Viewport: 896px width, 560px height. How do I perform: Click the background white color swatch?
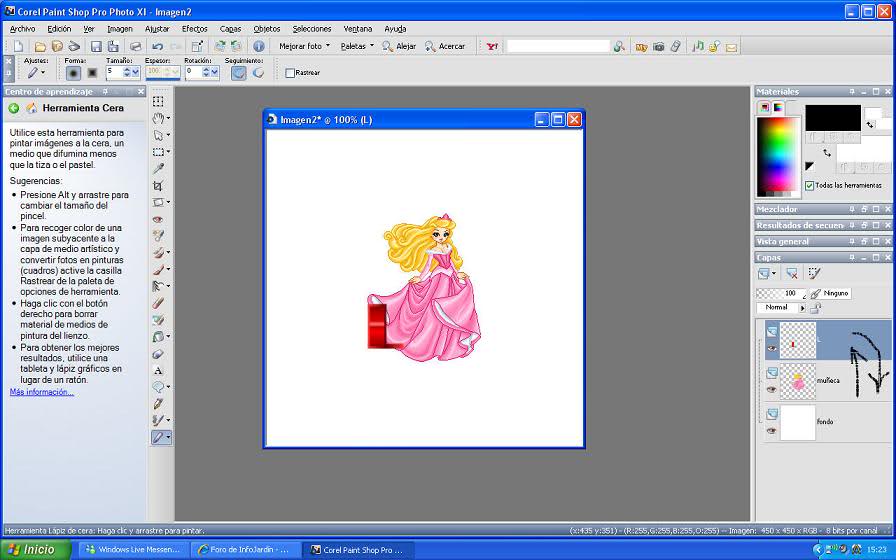[863, 151]
